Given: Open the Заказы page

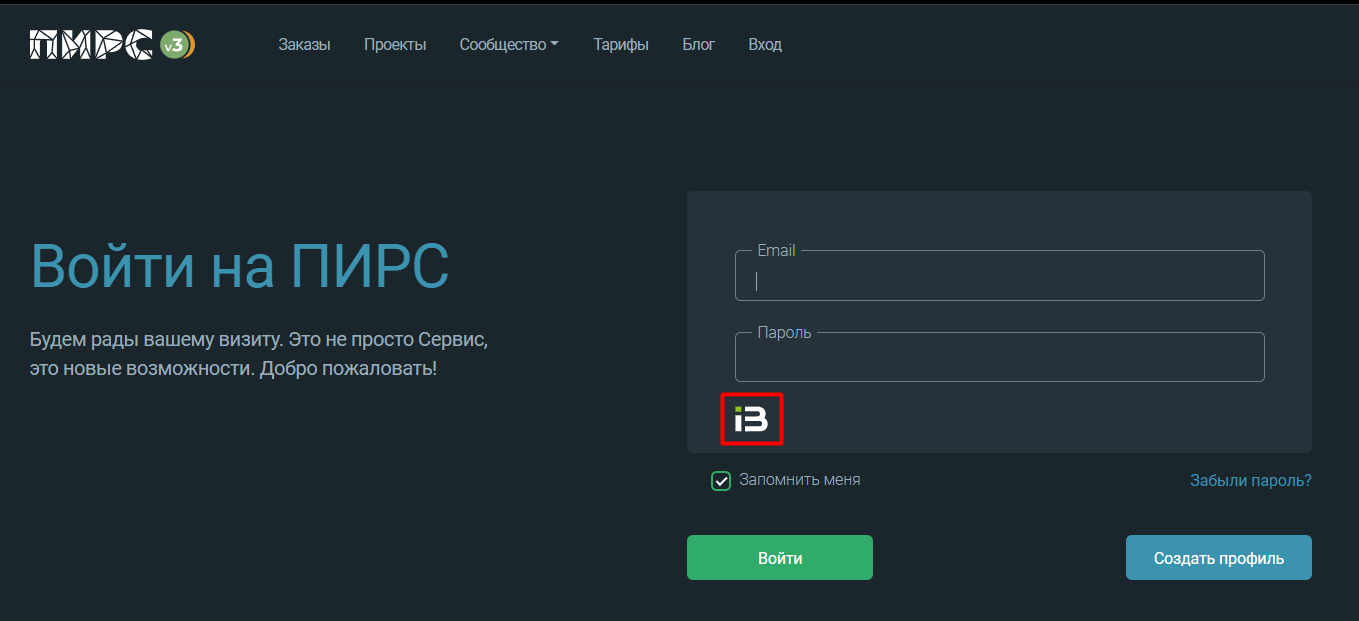Looking at the screenshot, I should pyautogui.click(x=304, y=45).
